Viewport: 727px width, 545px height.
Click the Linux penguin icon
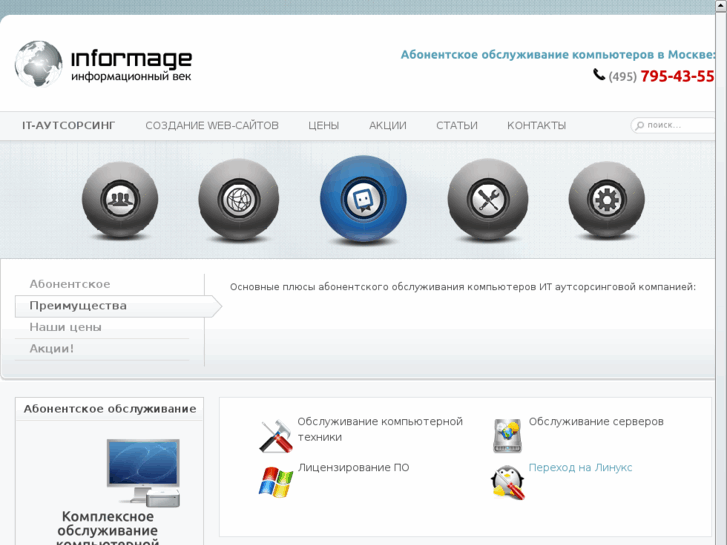tap(508, 483)
